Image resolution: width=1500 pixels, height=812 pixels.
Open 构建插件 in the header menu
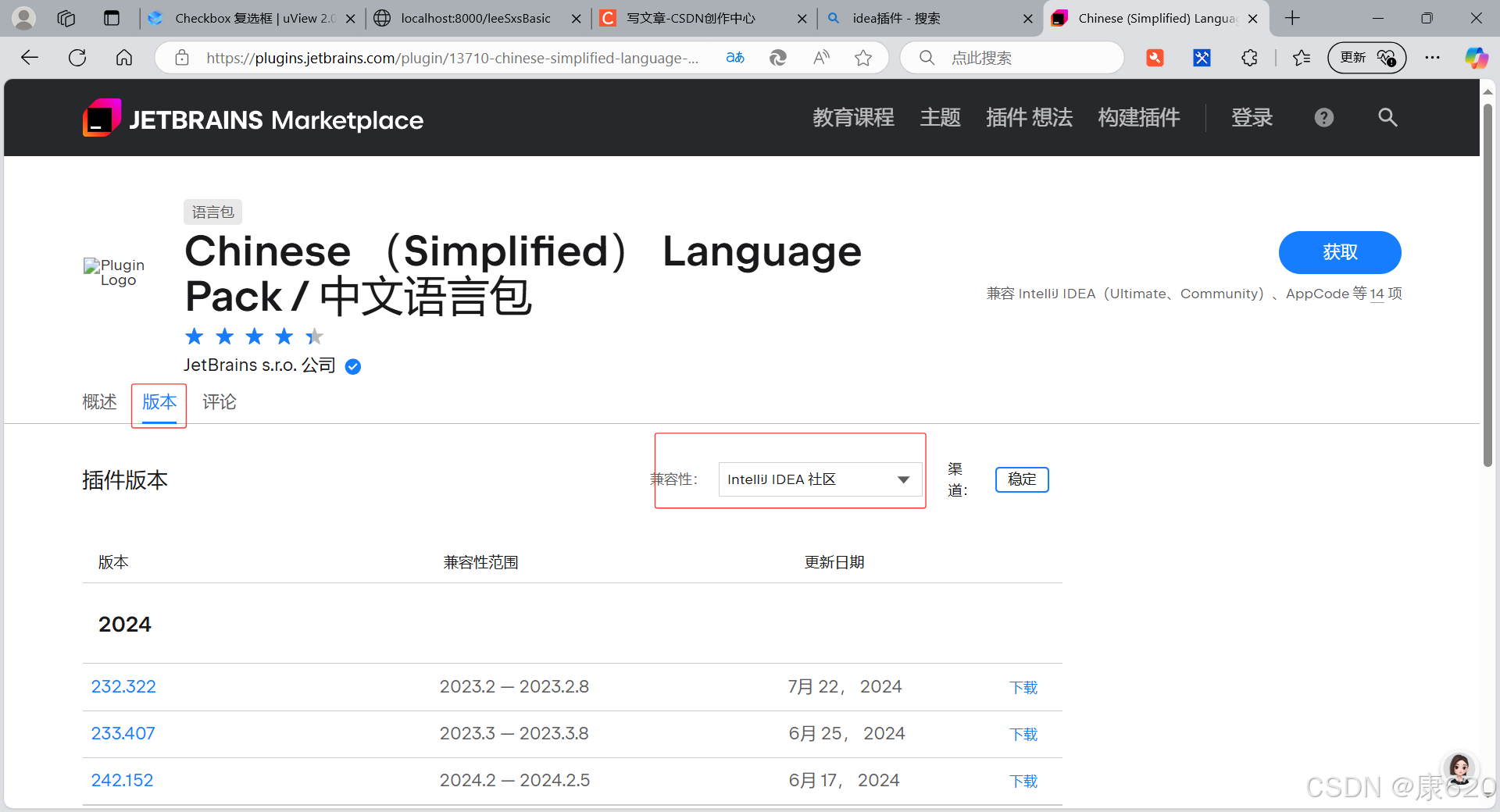pyautogui.click(x=1138, y=118)
